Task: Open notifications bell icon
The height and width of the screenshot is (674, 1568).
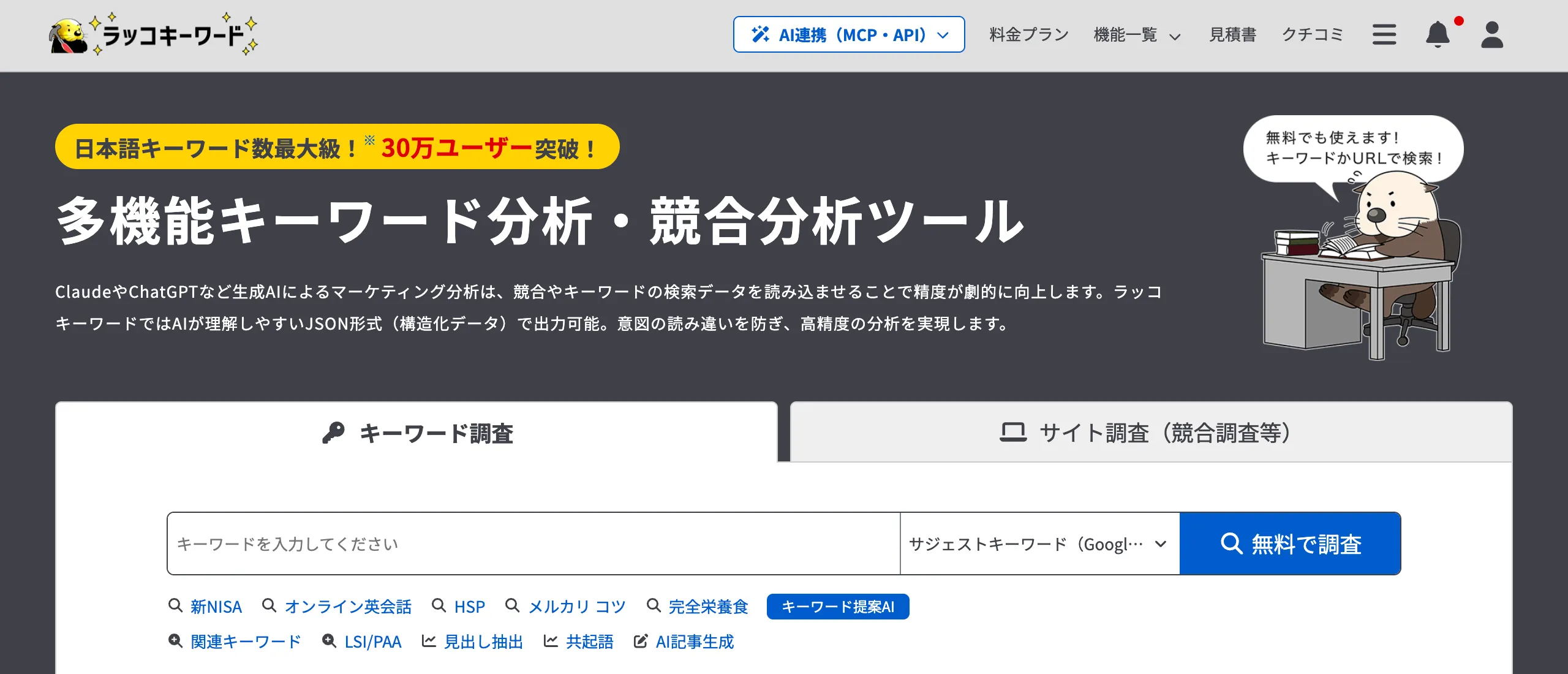Action: point(1438,34)
